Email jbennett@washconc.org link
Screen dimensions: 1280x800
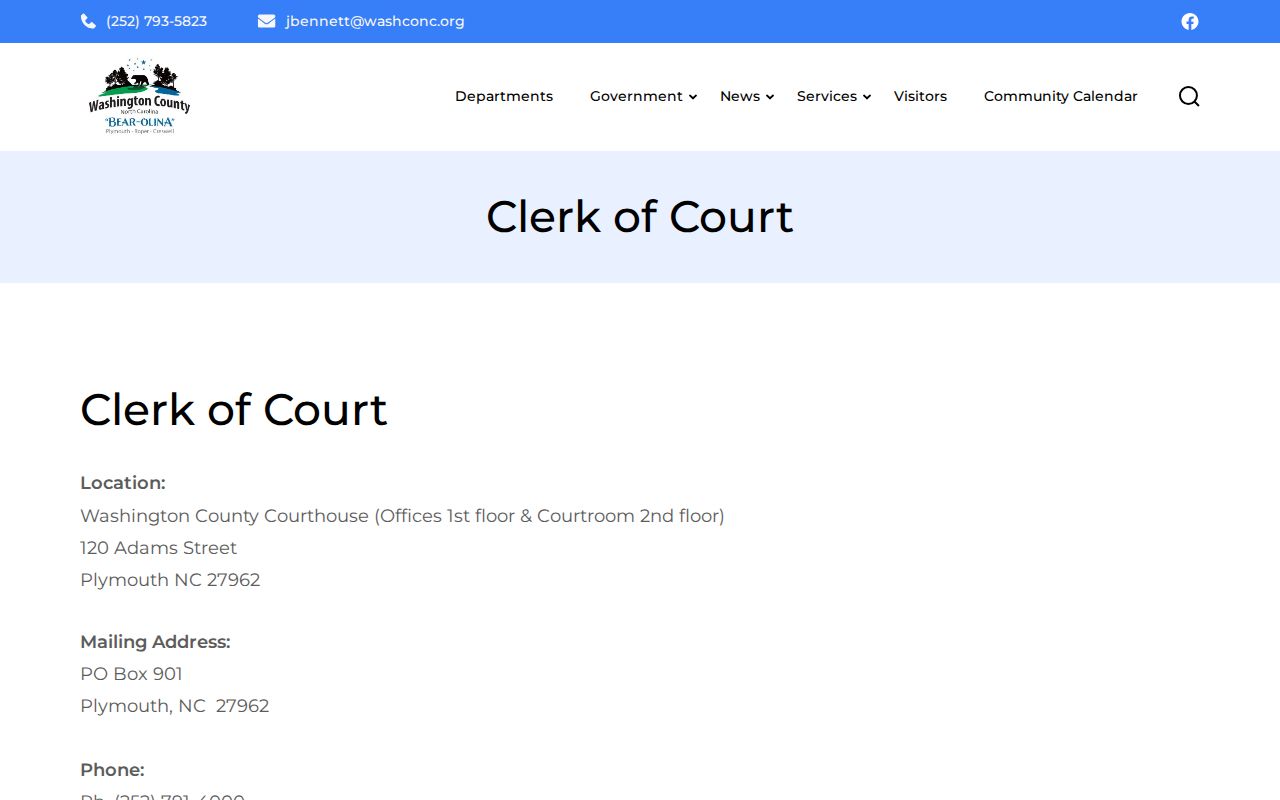point(375,21)
